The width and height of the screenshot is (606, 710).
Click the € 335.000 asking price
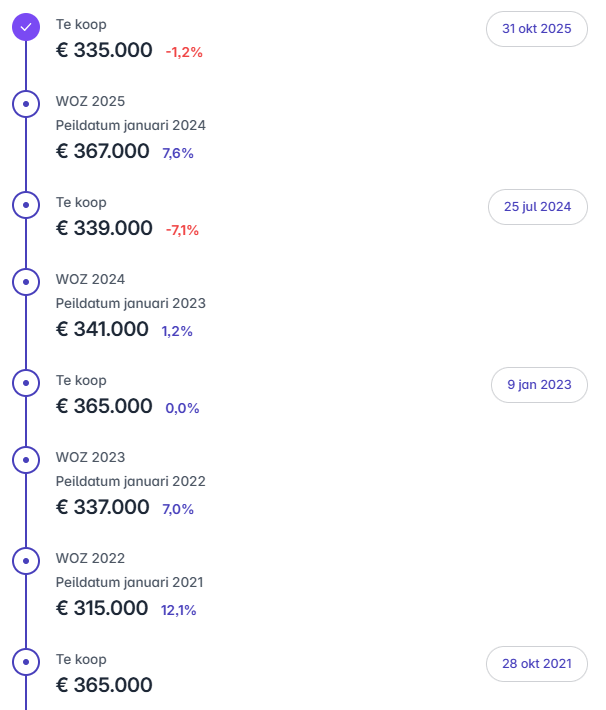(x=105, y=50)
